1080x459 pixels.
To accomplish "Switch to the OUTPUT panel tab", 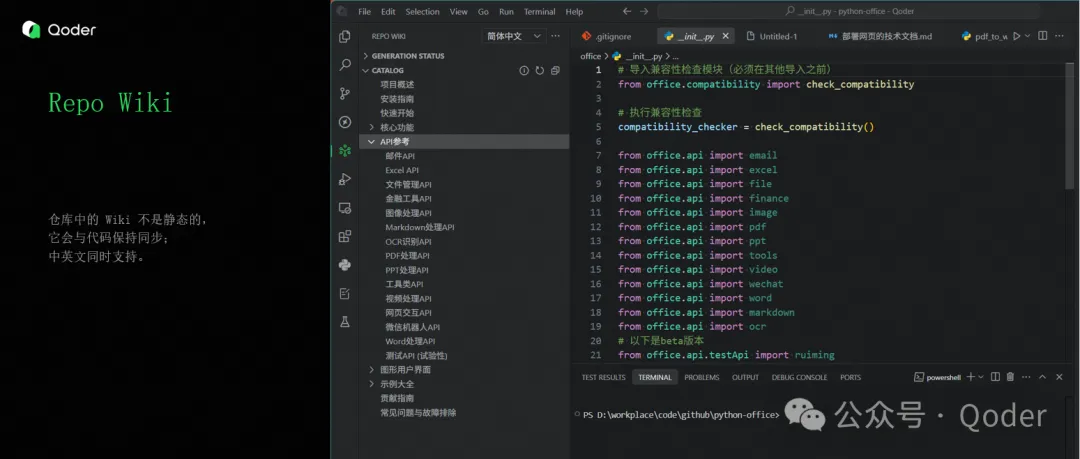I will pyautogui.click(x=745, y=378).
